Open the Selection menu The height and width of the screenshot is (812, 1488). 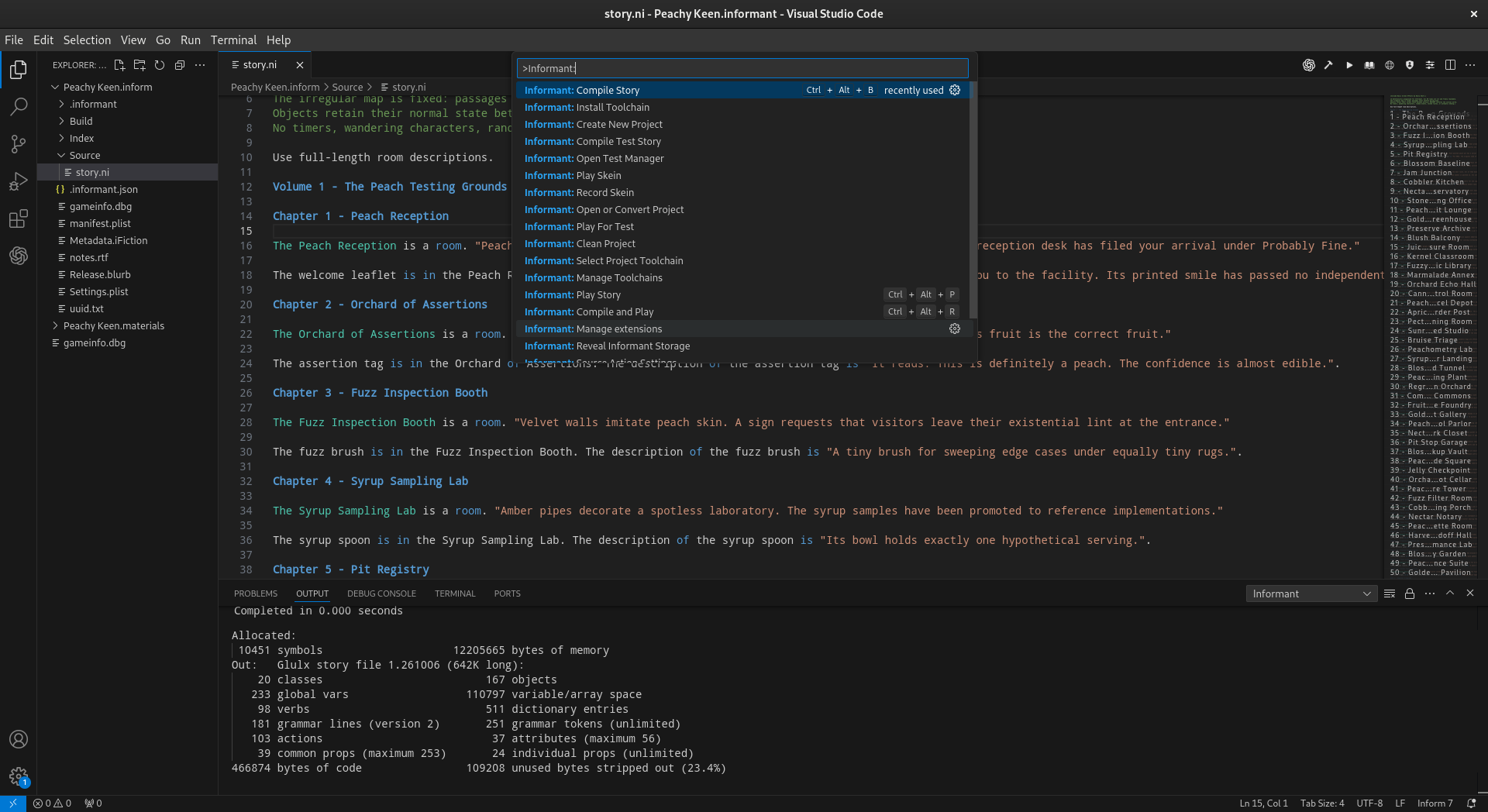pyautogui.click(x=87, y=40)
